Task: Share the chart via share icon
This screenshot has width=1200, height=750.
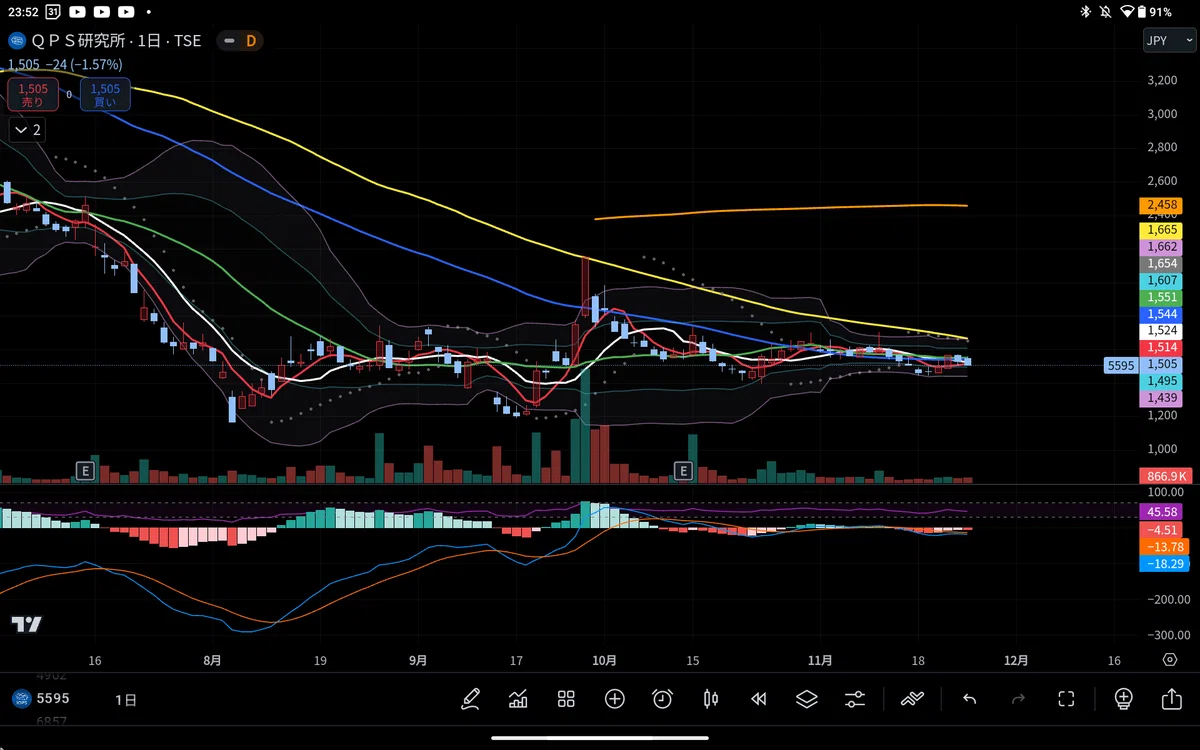Action: [1172, 699]
